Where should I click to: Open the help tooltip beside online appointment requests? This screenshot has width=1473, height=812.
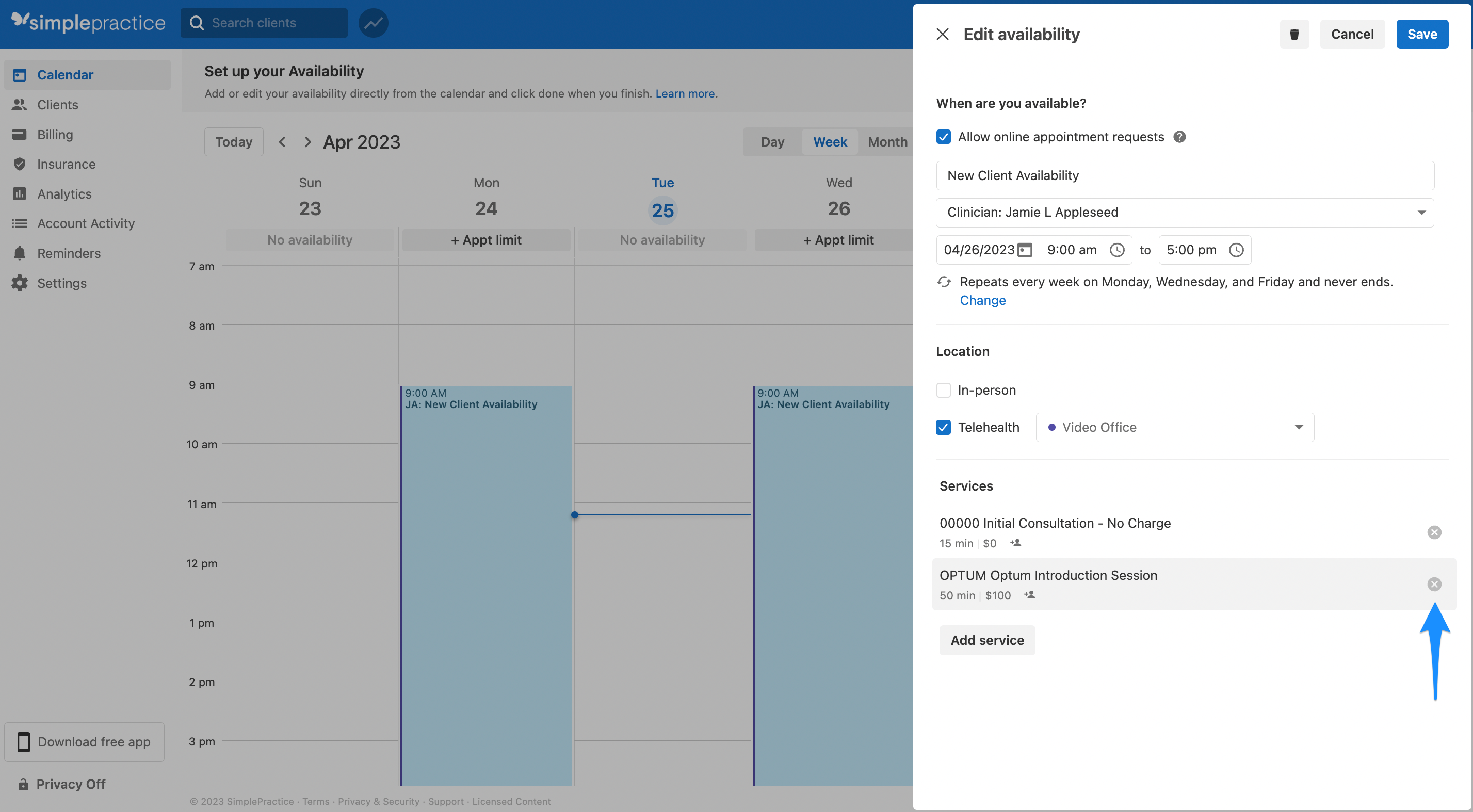click(x=1179, y=137)
